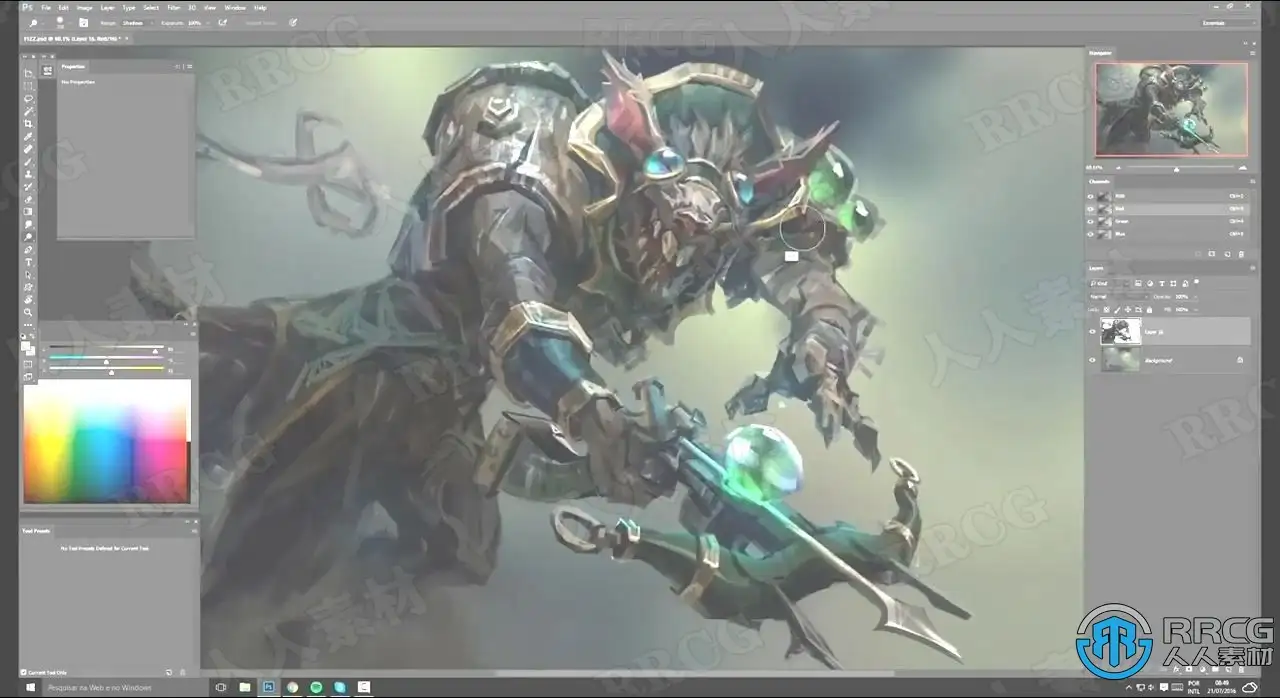This screenshot has height=698, width=1280.
Task: Select the Tool Presets panel tab
Action: click(x=36, y=530)
